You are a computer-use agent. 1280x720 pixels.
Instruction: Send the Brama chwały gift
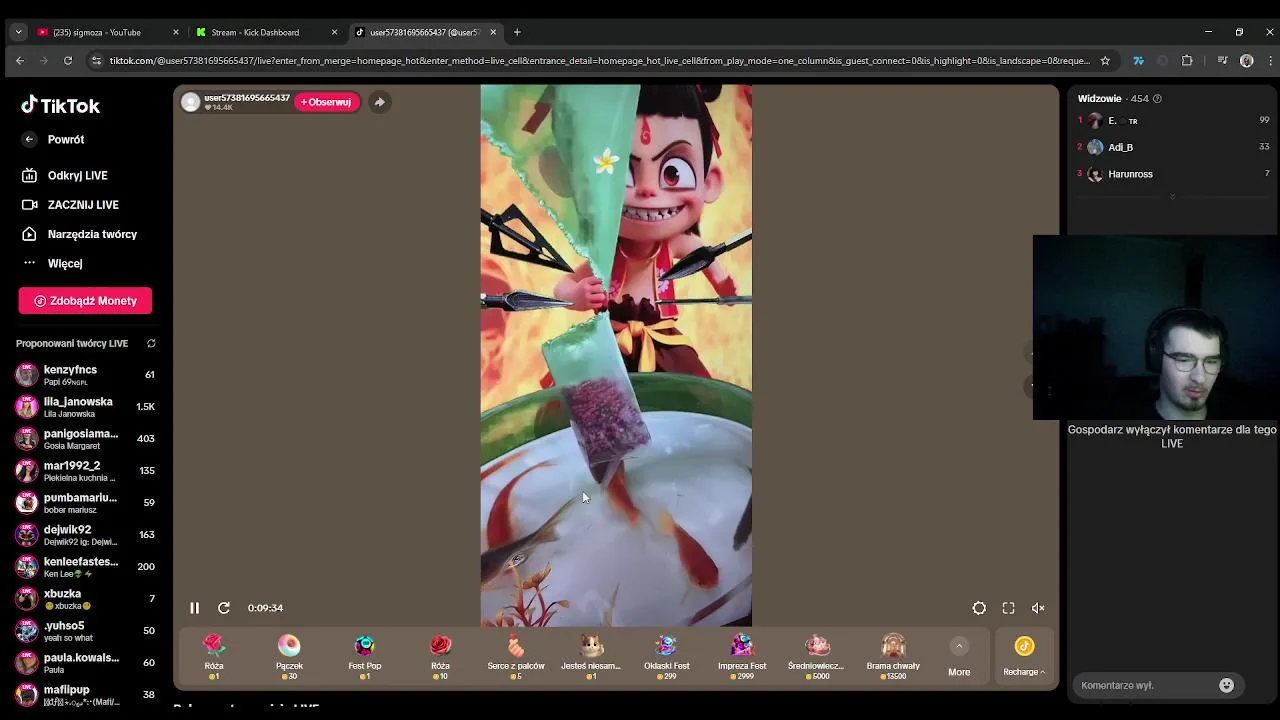coord(893,657)
